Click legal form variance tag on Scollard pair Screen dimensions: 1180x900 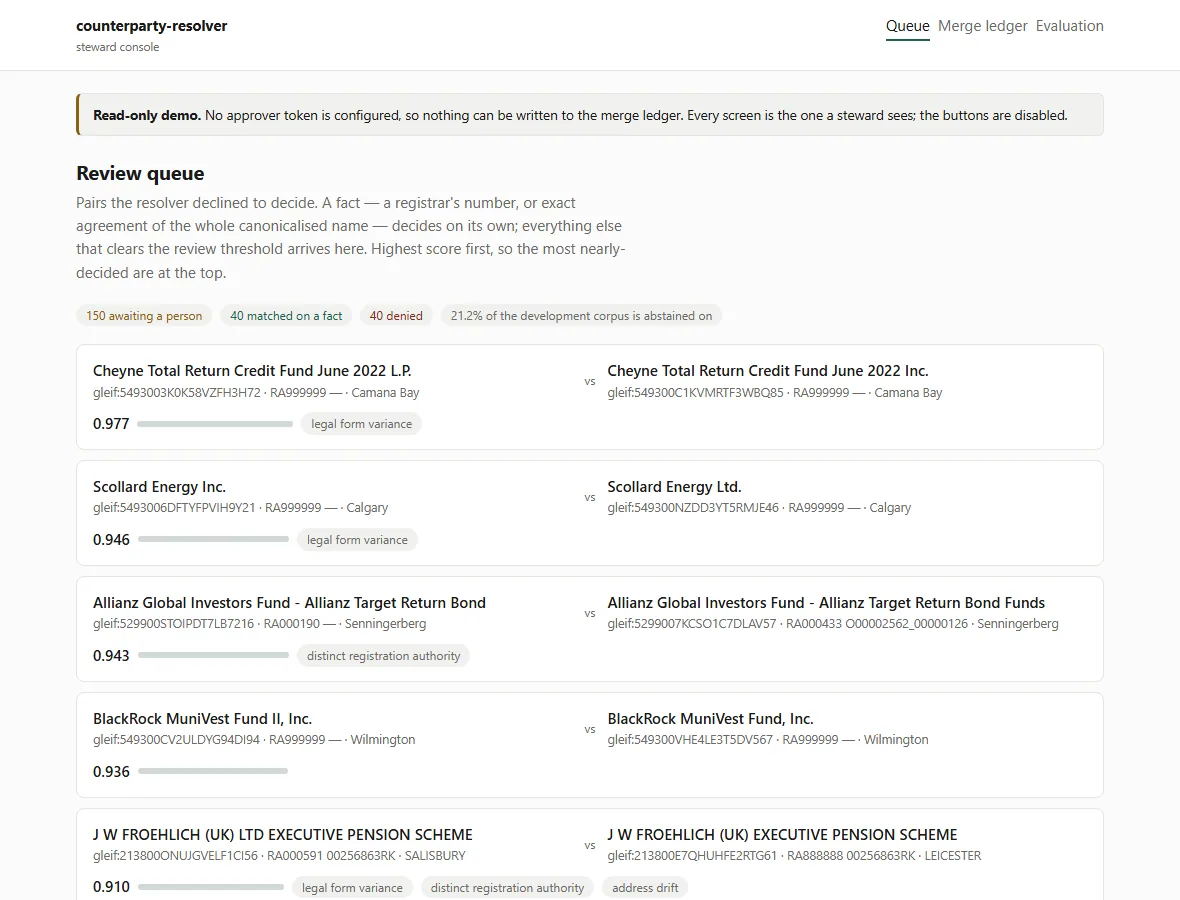pos(357,540)
